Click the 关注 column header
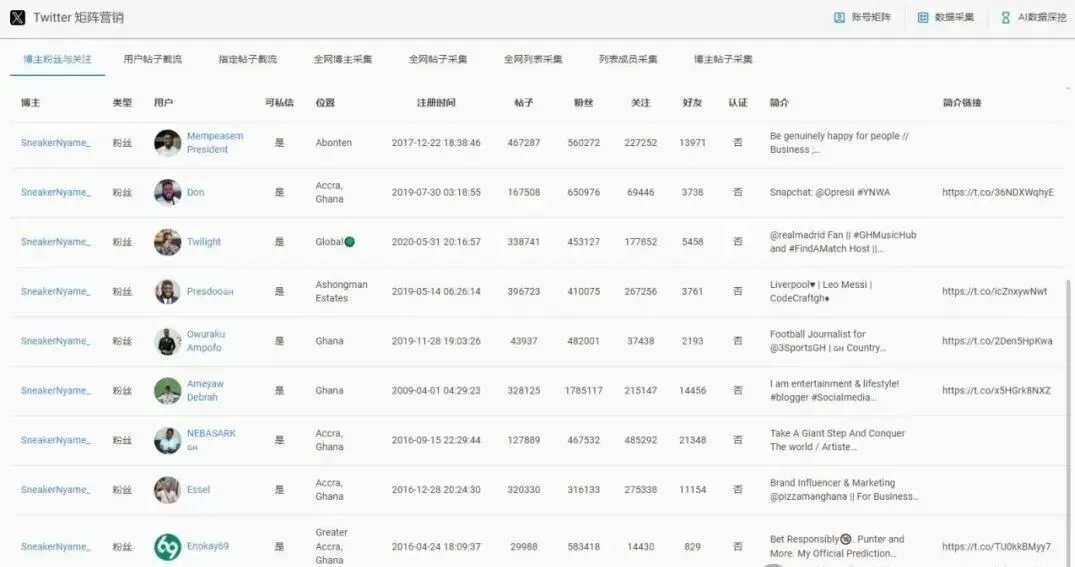1075x567 pixels. click(x=640, y=102)
